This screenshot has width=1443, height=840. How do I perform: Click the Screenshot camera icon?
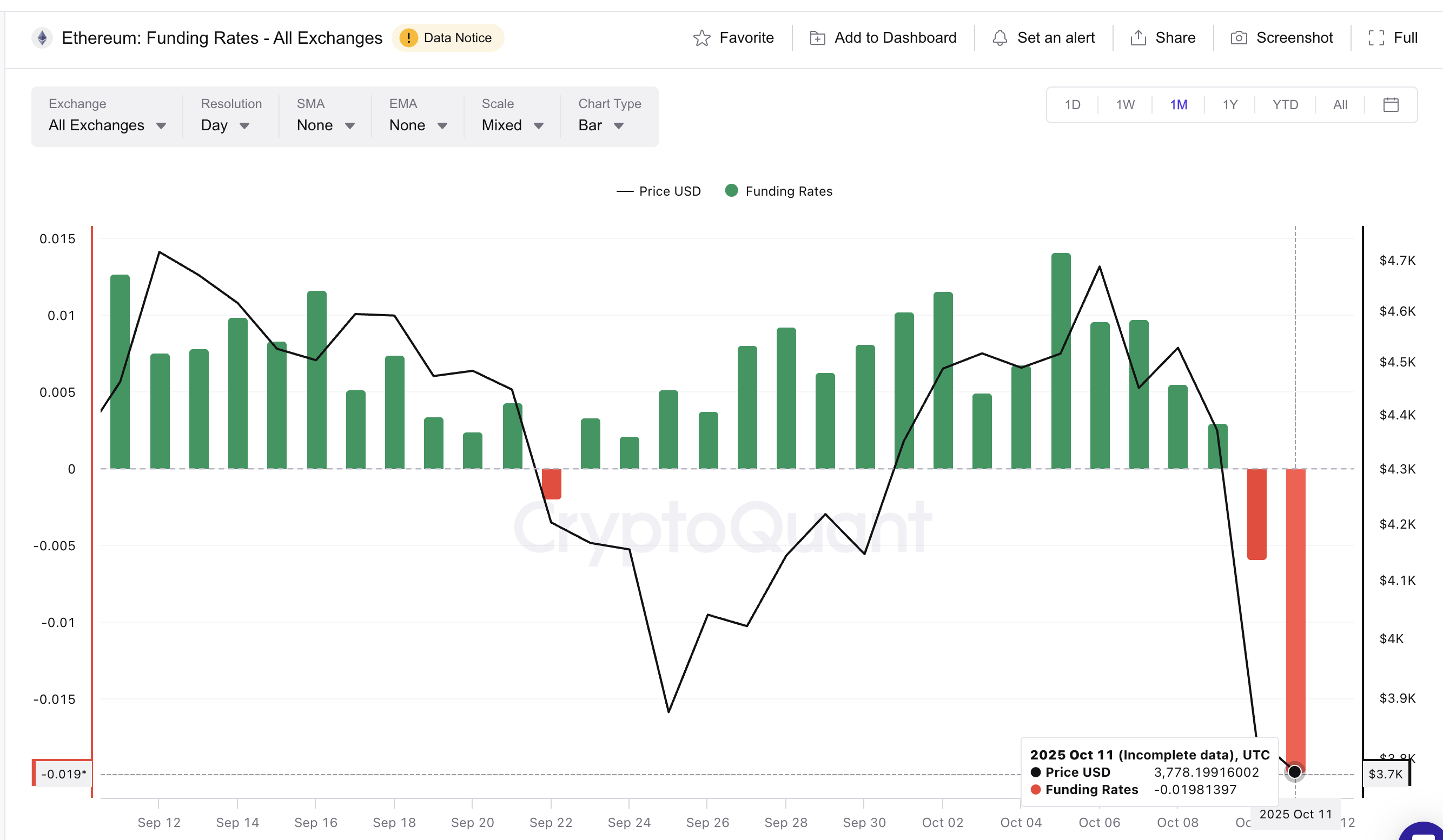1240,37
